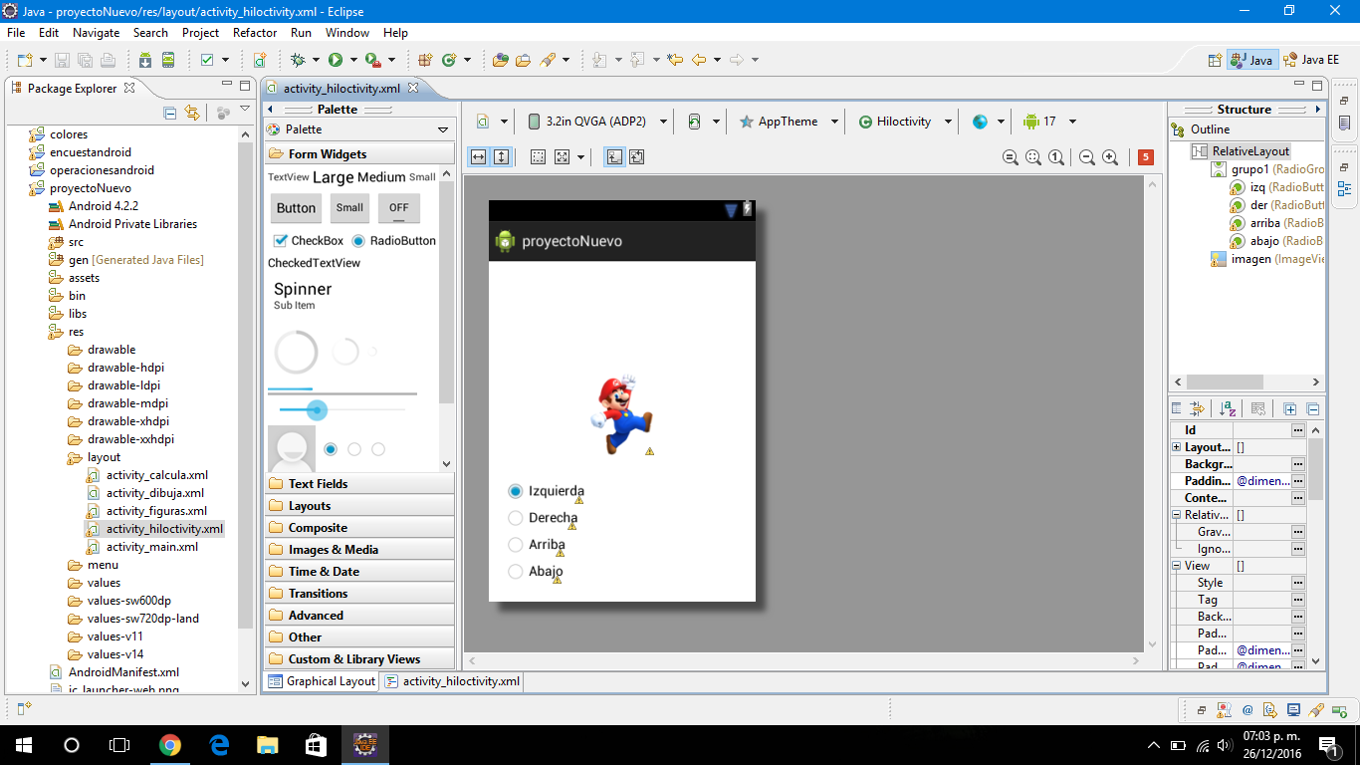Open the Java perspective
The height and width of the screenshot is (765, 1360).
click(x=1251, y=60)
